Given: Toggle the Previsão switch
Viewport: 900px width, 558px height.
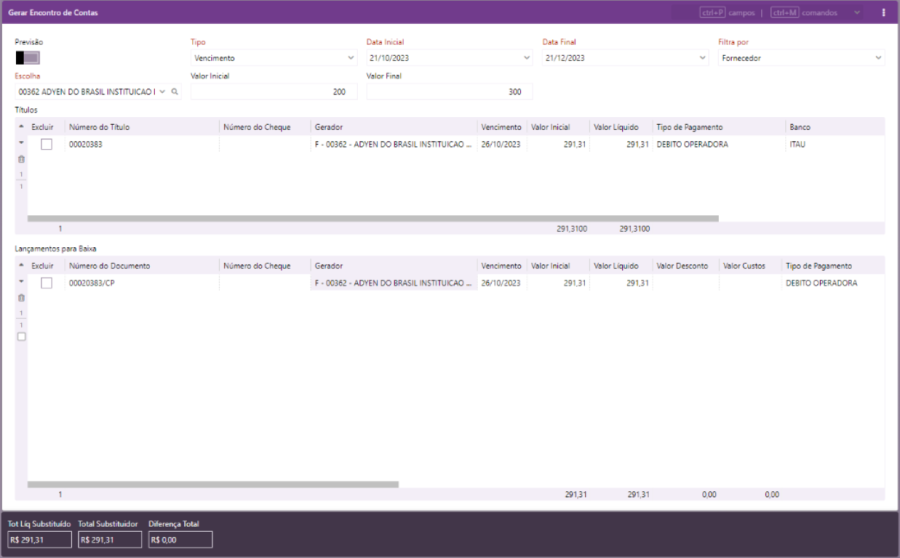Looking at the screenshot, I should pyautogui.click(x=28, y=57).
